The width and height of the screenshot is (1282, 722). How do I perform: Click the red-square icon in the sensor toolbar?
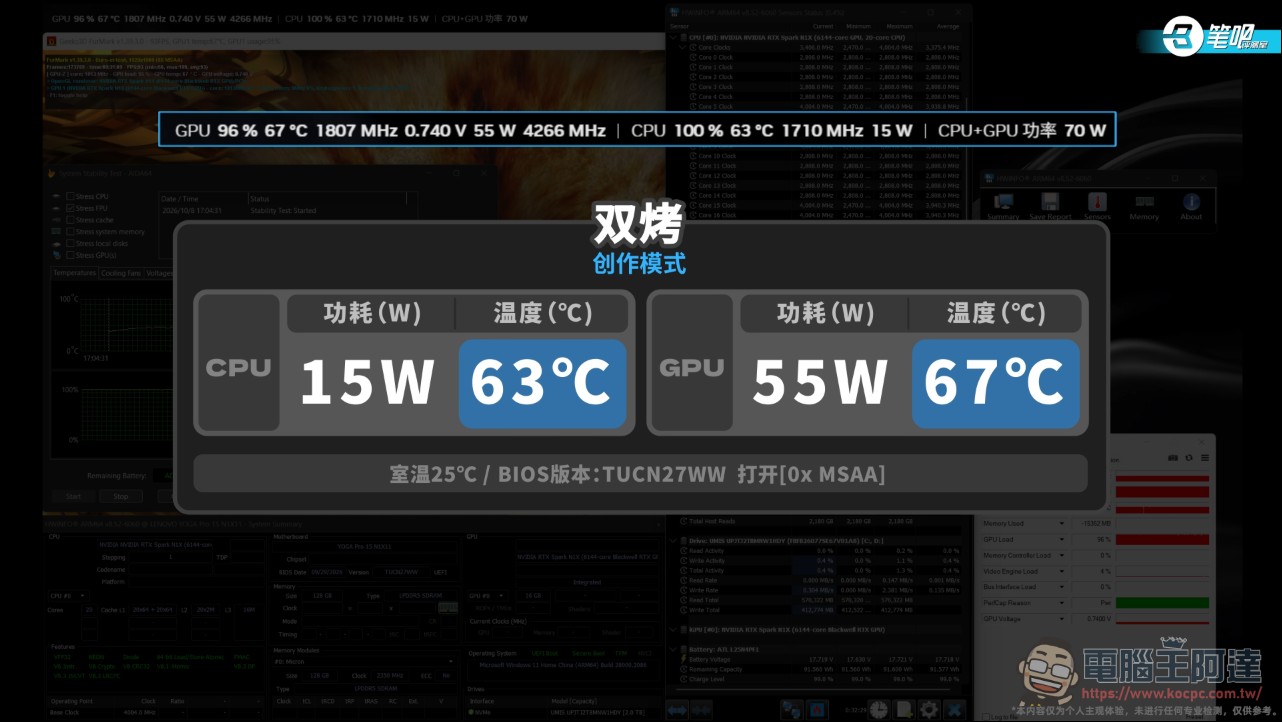(x=817, y=709)
